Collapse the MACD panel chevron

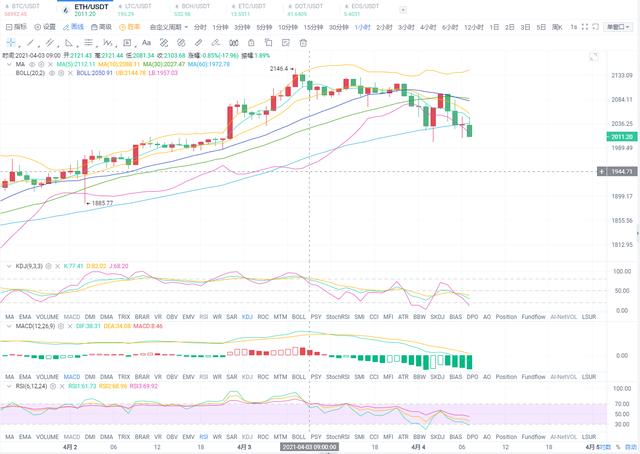click(9, 326)
